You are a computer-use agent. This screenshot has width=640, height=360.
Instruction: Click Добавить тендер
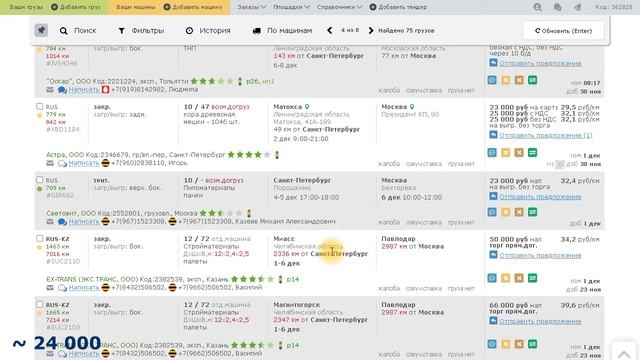click(398, 7)
